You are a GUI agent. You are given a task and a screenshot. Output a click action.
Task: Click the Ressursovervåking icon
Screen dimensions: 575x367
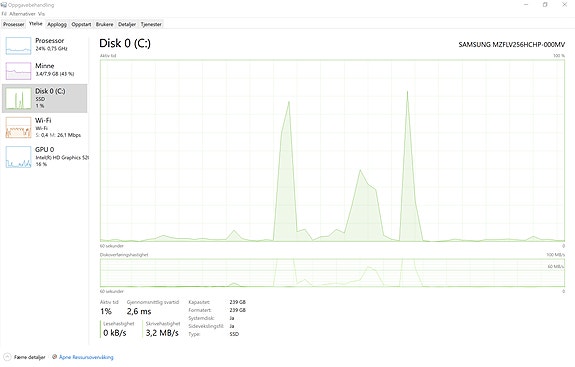coord(54,357)
